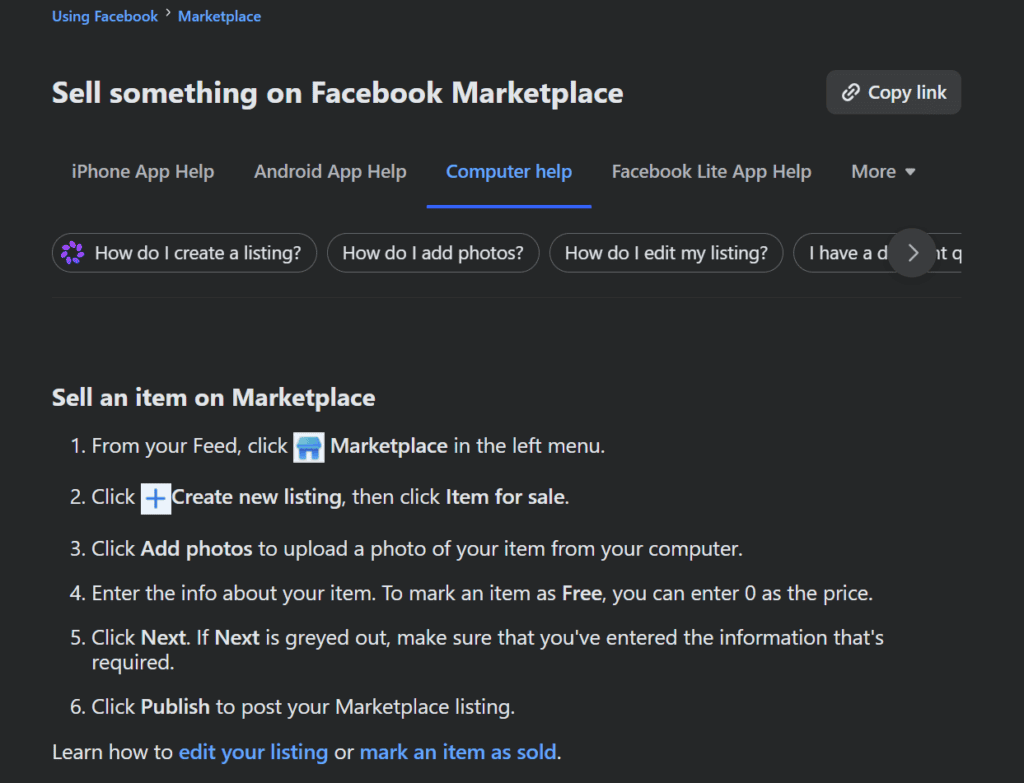Image resolution: width=1024 pixels, height=783 pixels.
Task: Ask 'How do I add photos?'
Action: pyautogui.click(x=433, y=253)
